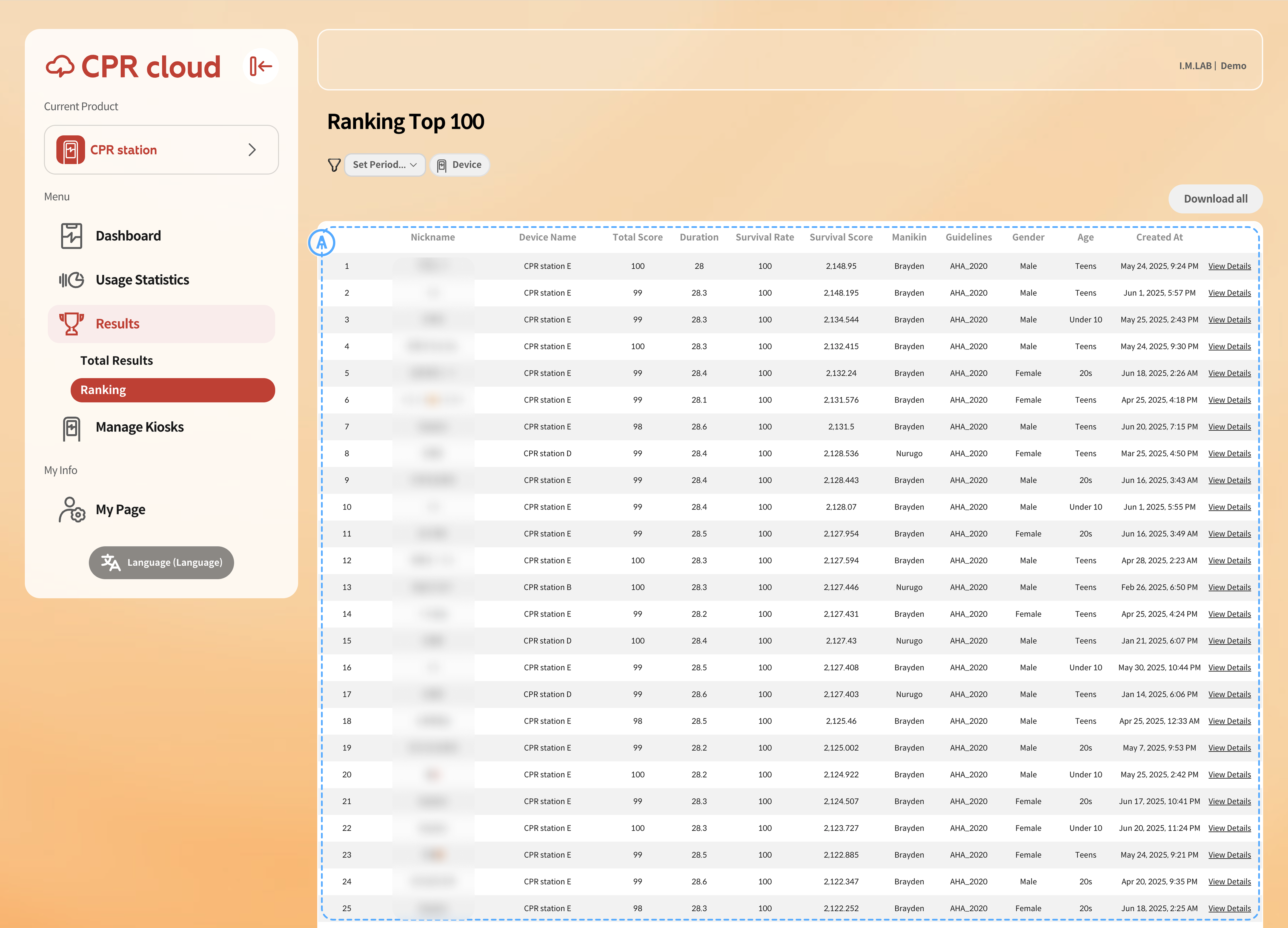Click the My Page user-gear icon
The width and height of the screenshot is (1288, 928).
[72, 509]
